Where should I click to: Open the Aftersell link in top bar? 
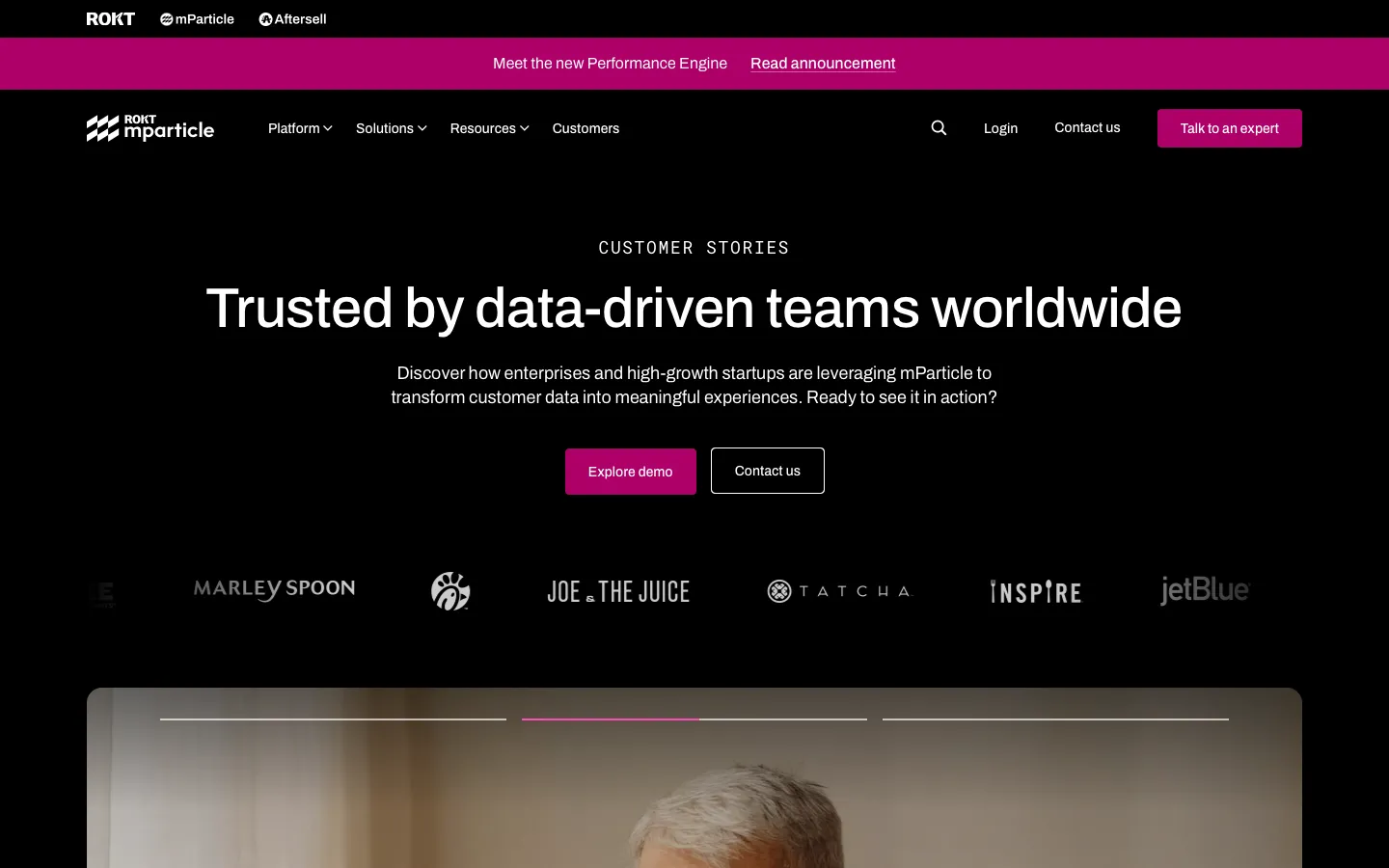click(292, 19)
